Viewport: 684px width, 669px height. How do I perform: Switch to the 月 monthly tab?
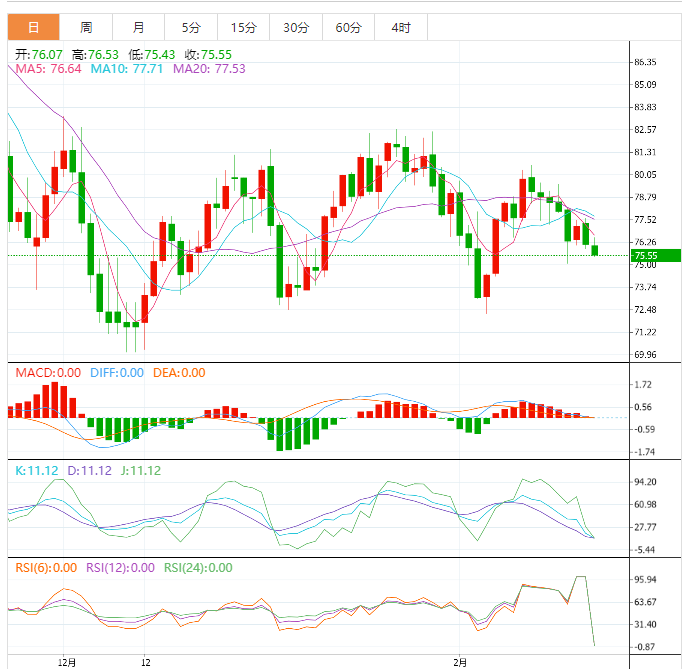tap(138, 27)
